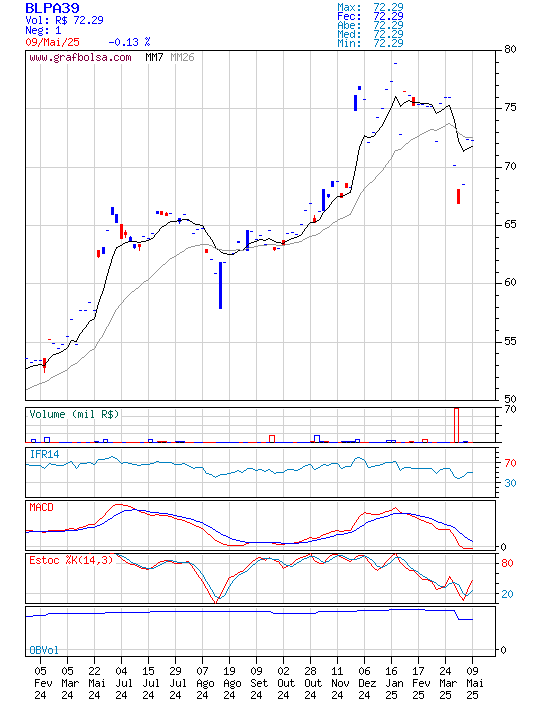Click the 09 Mai 25 date axis label
The width and height of the screenshot is (545, 720).
click(474, 683)
